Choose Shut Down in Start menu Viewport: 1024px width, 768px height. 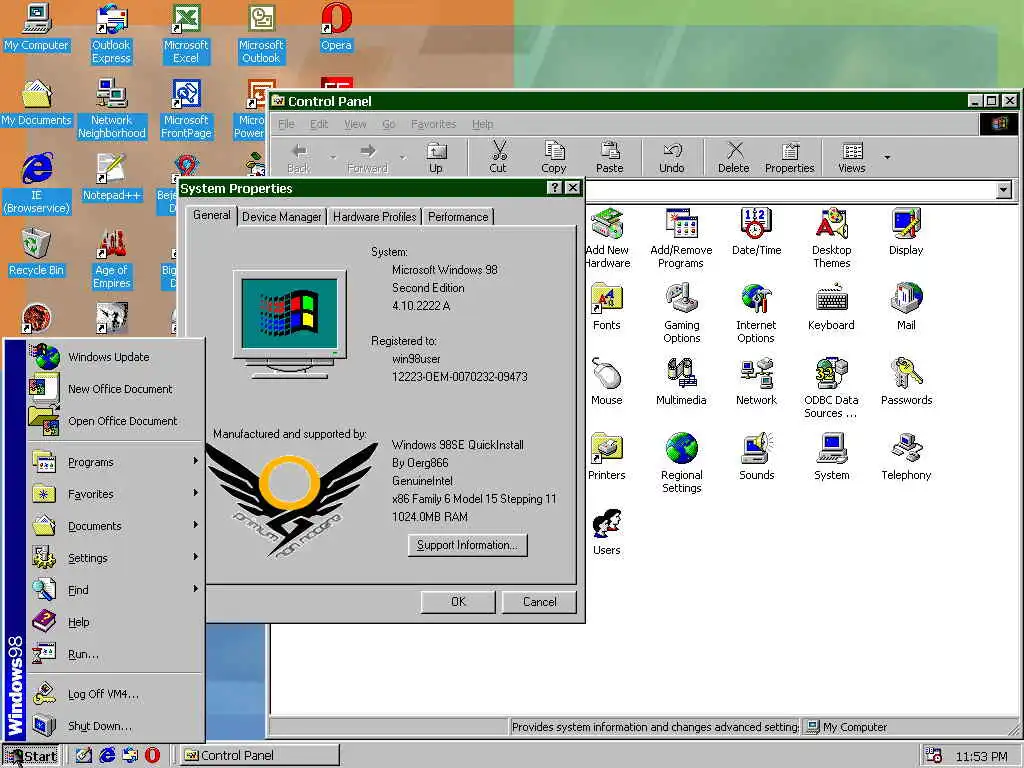coord(115,726)
